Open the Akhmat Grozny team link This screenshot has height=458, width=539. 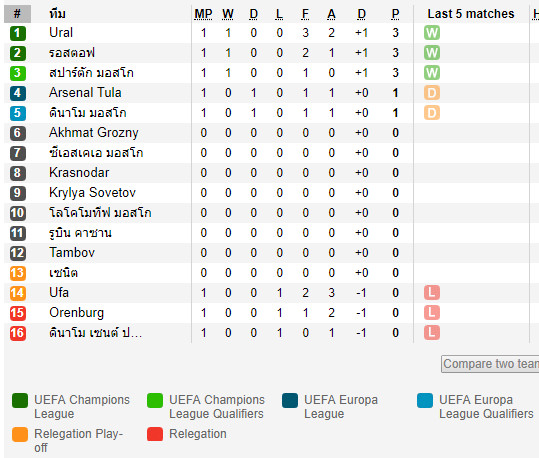(94, 133)
